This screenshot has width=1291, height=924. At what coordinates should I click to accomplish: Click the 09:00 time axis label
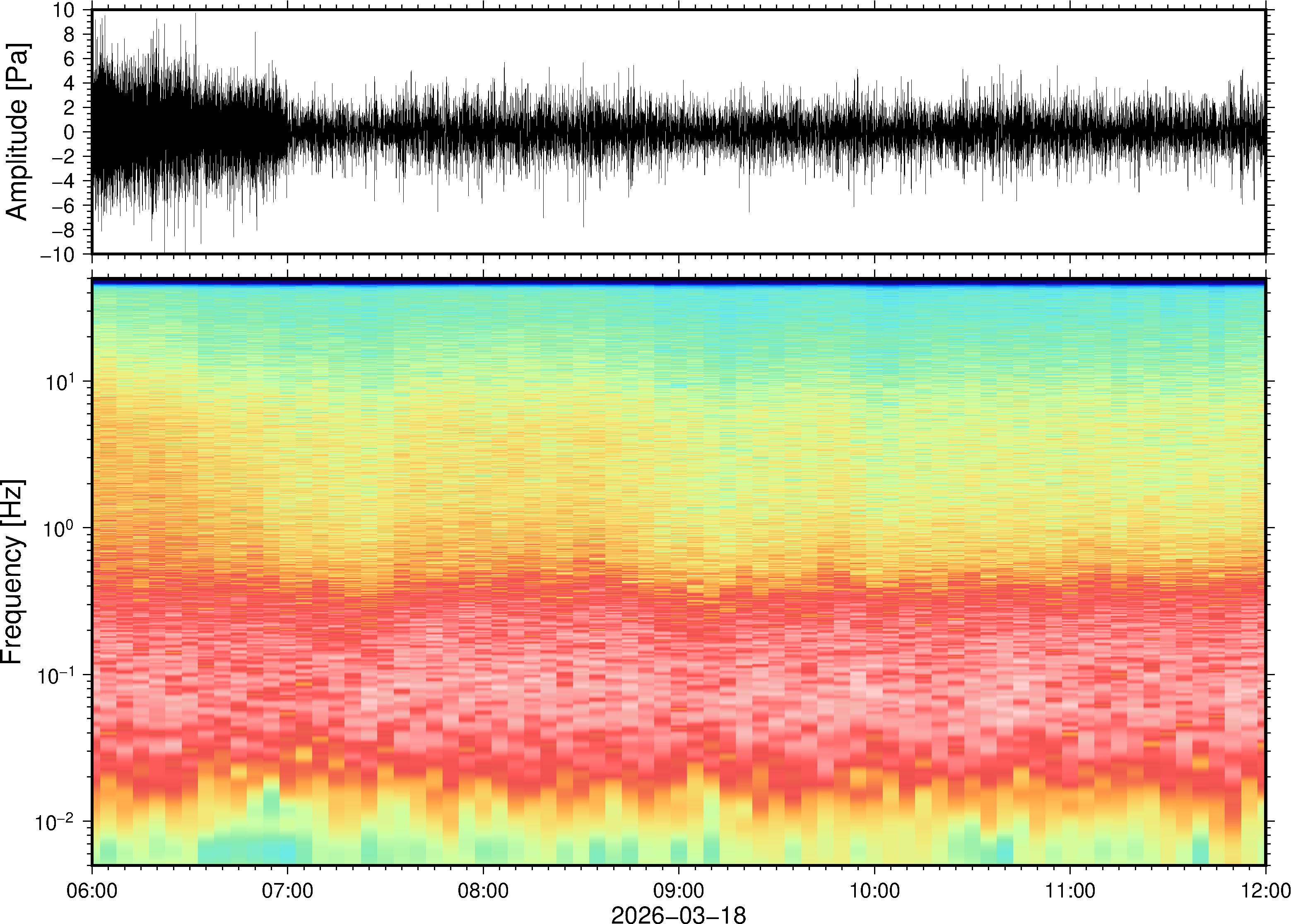pos(678,890)
